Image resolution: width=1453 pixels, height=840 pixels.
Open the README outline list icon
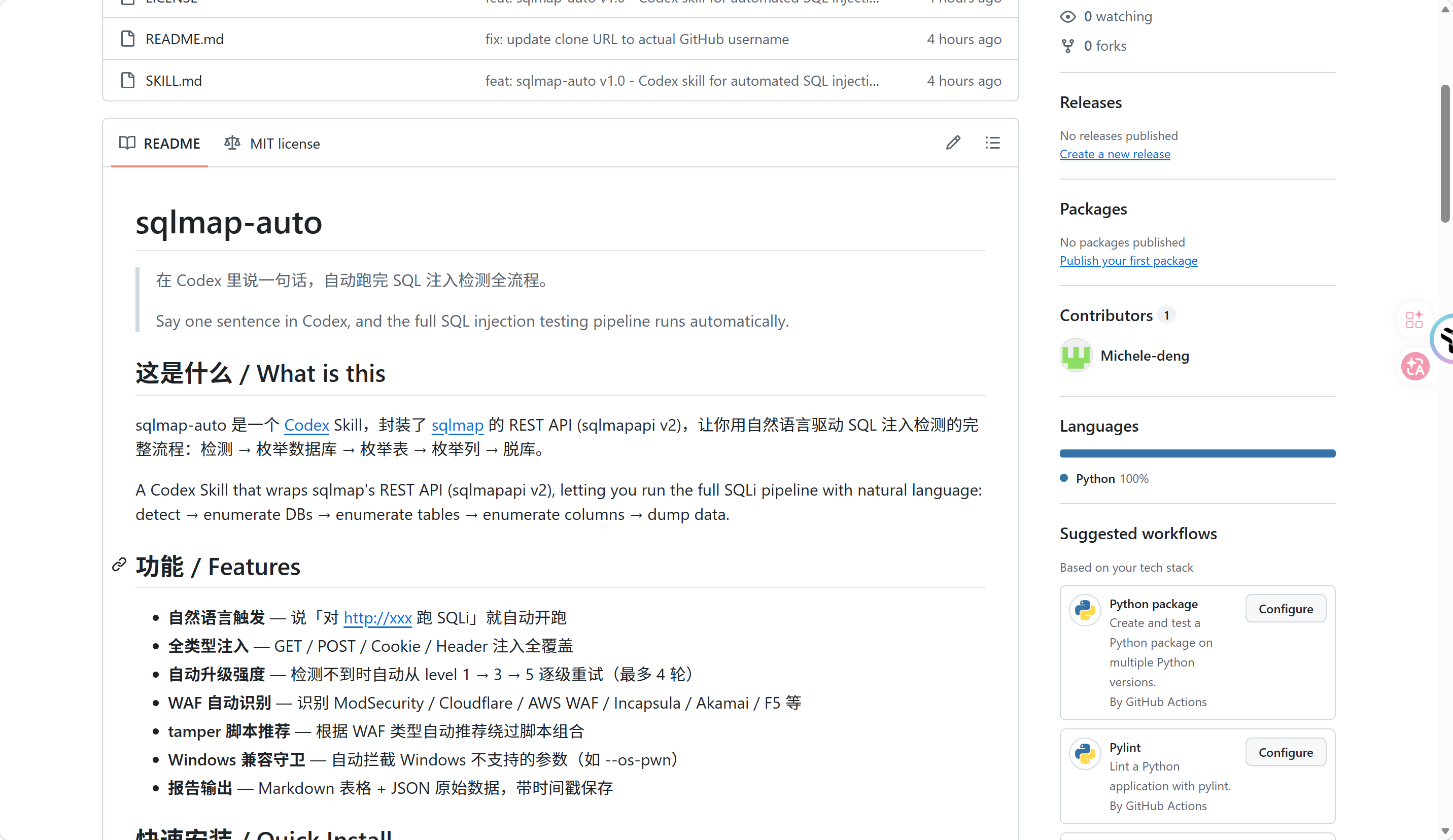click(992, 143)
